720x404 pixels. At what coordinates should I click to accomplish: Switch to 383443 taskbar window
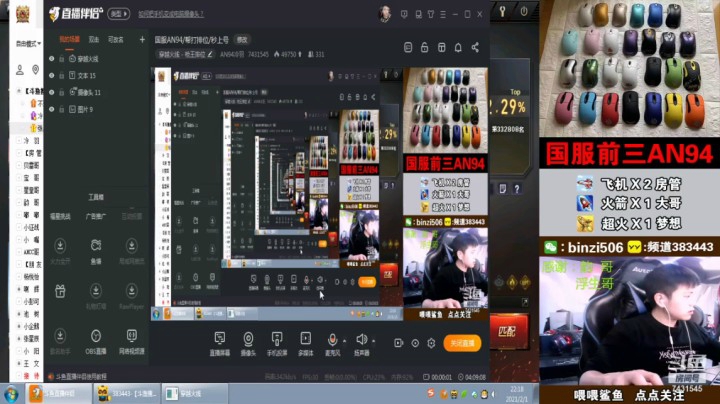(127, 394)
